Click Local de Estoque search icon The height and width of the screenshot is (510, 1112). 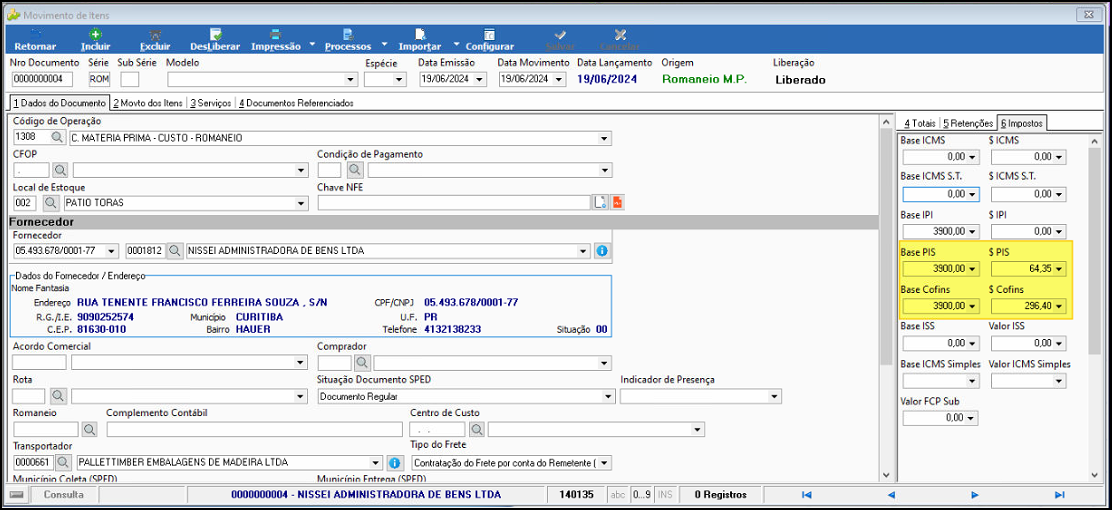pyautogui.click(x=50, y=203)
